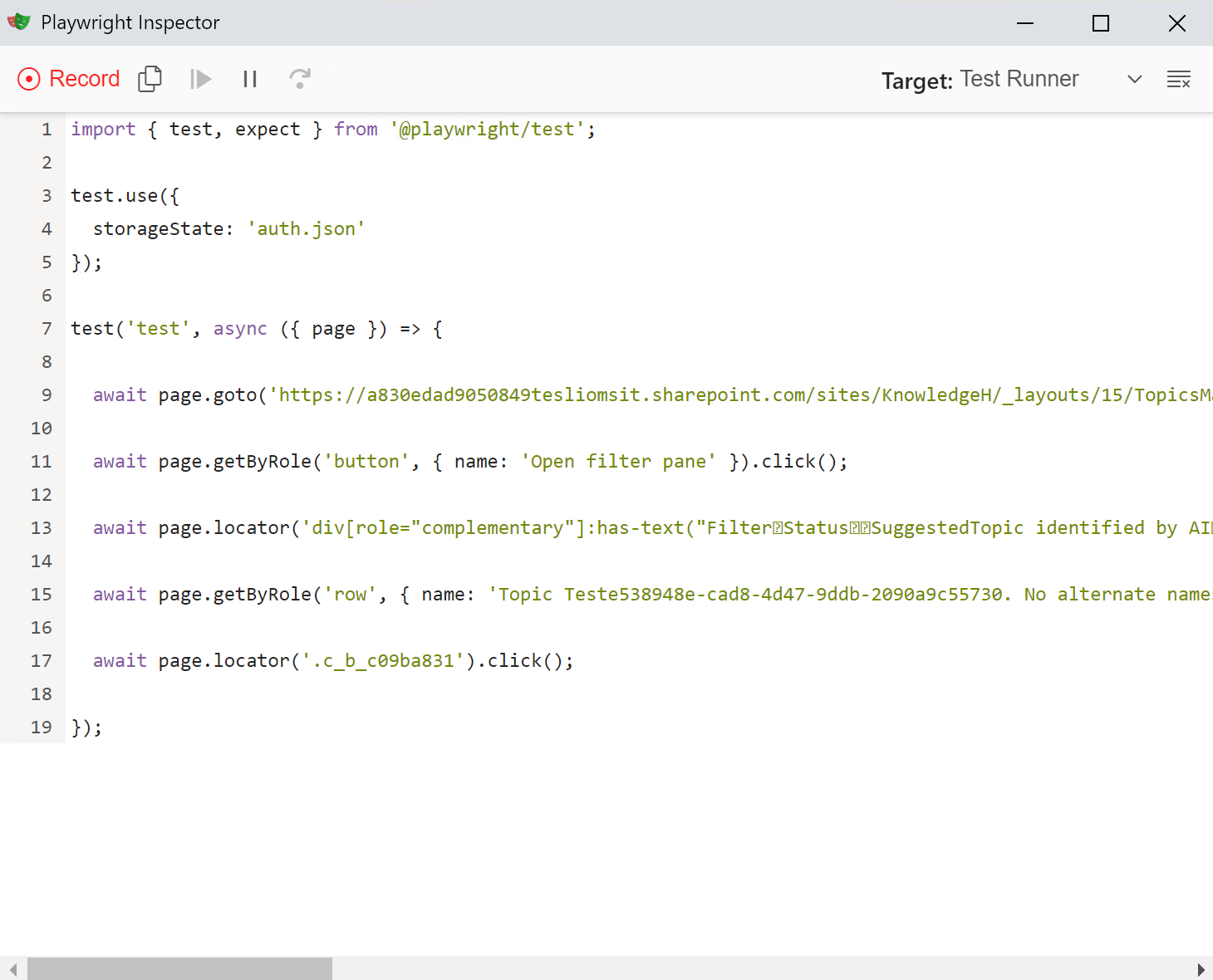Screen dimensions: 1213x980
Task: Click line number 9 in gutter
Action: click(47, 394)
